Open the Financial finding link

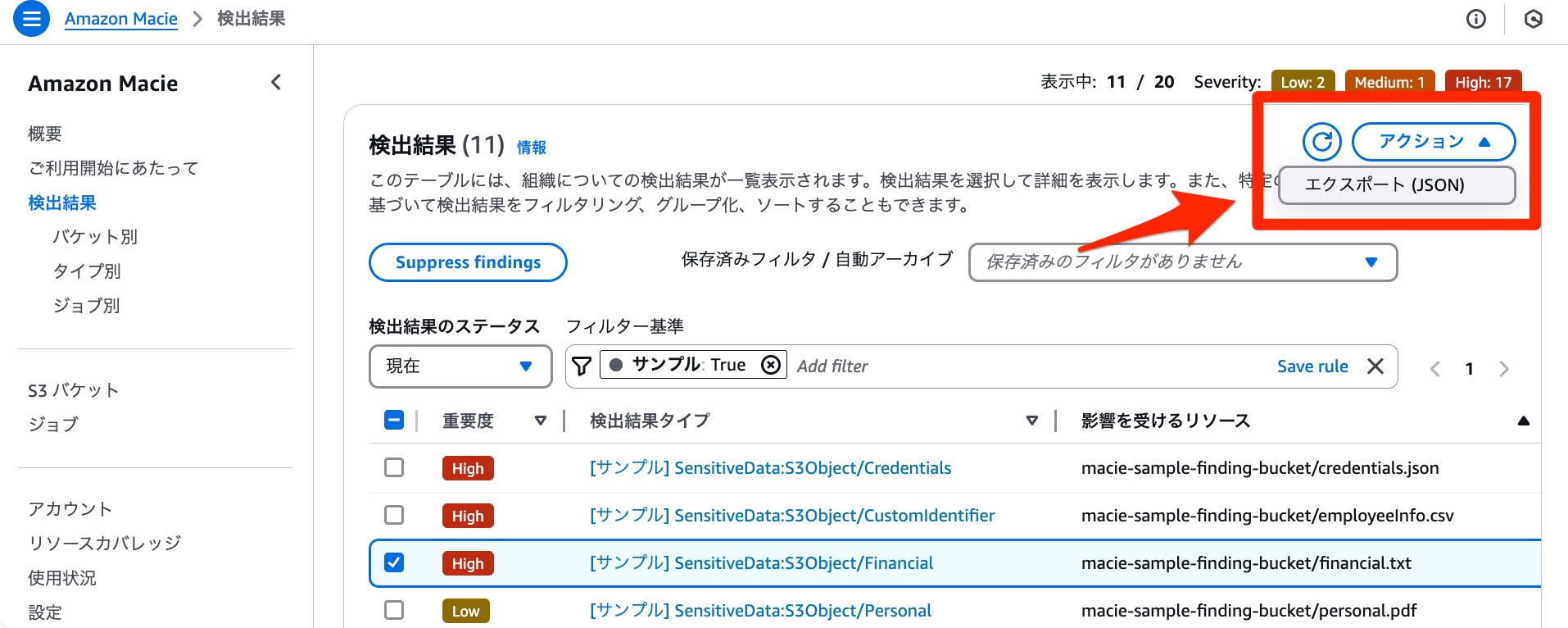[761, 563]
